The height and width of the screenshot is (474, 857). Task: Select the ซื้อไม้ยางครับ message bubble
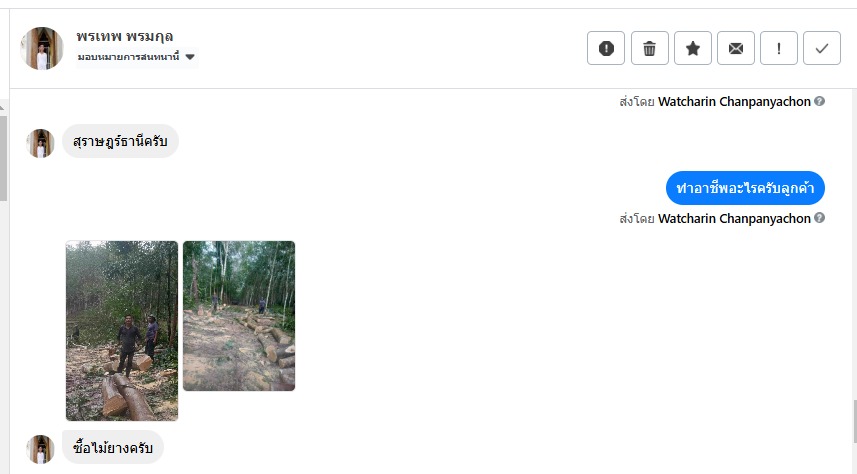113,447
